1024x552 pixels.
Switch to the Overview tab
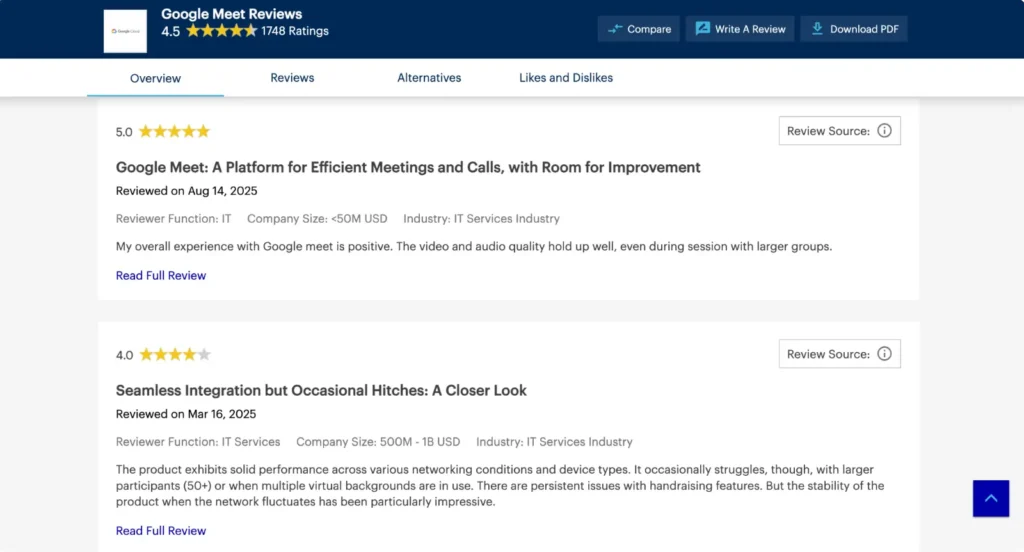[x=155, y=78]
